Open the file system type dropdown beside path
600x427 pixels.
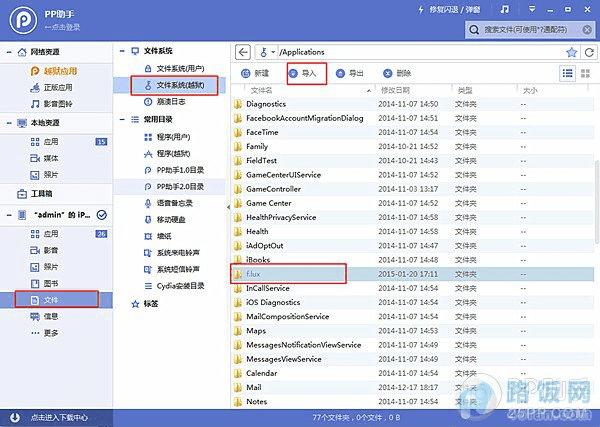pyautogui.click(x=273, y=52)
